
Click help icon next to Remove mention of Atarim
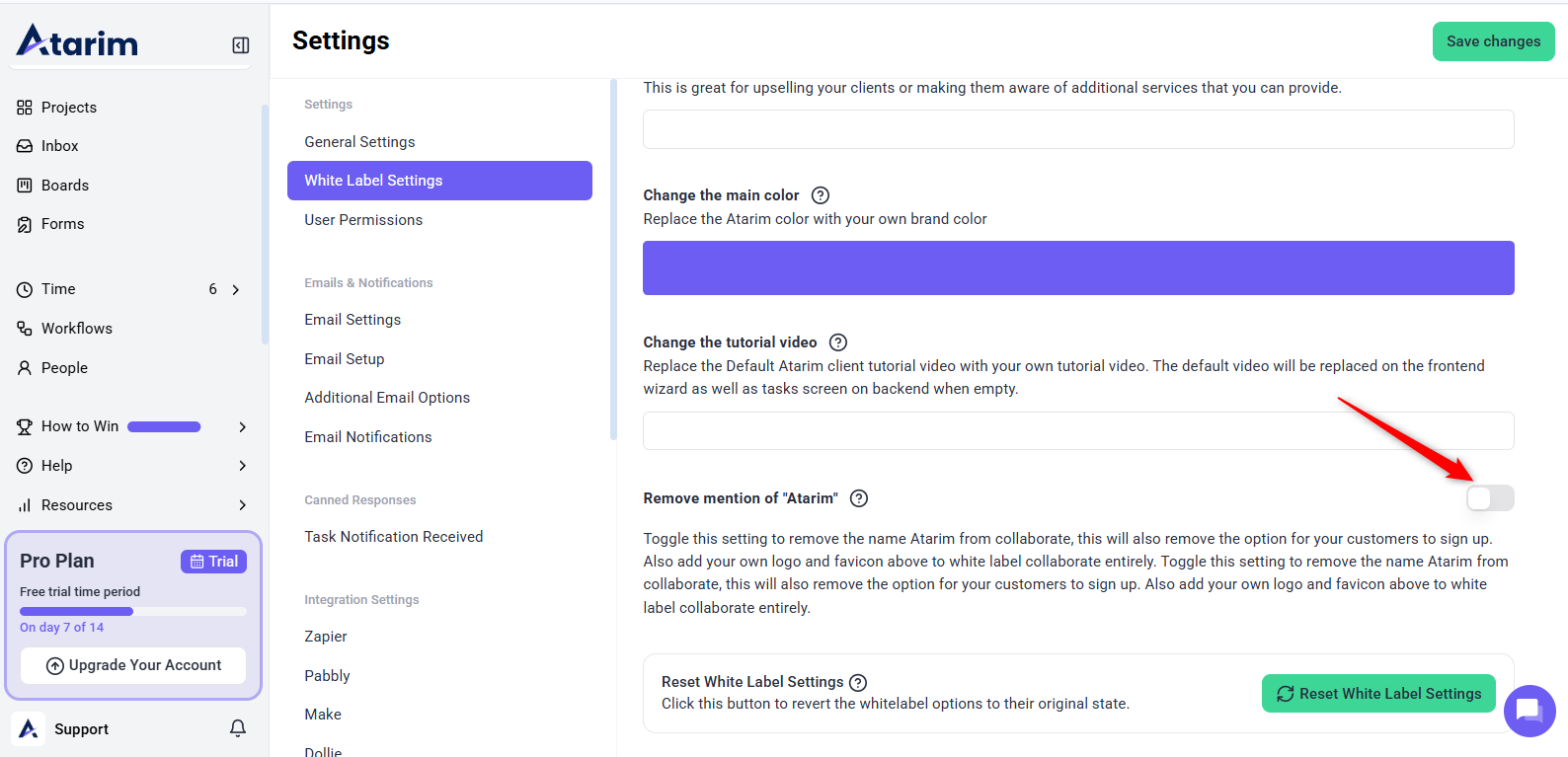coord(859,498)
